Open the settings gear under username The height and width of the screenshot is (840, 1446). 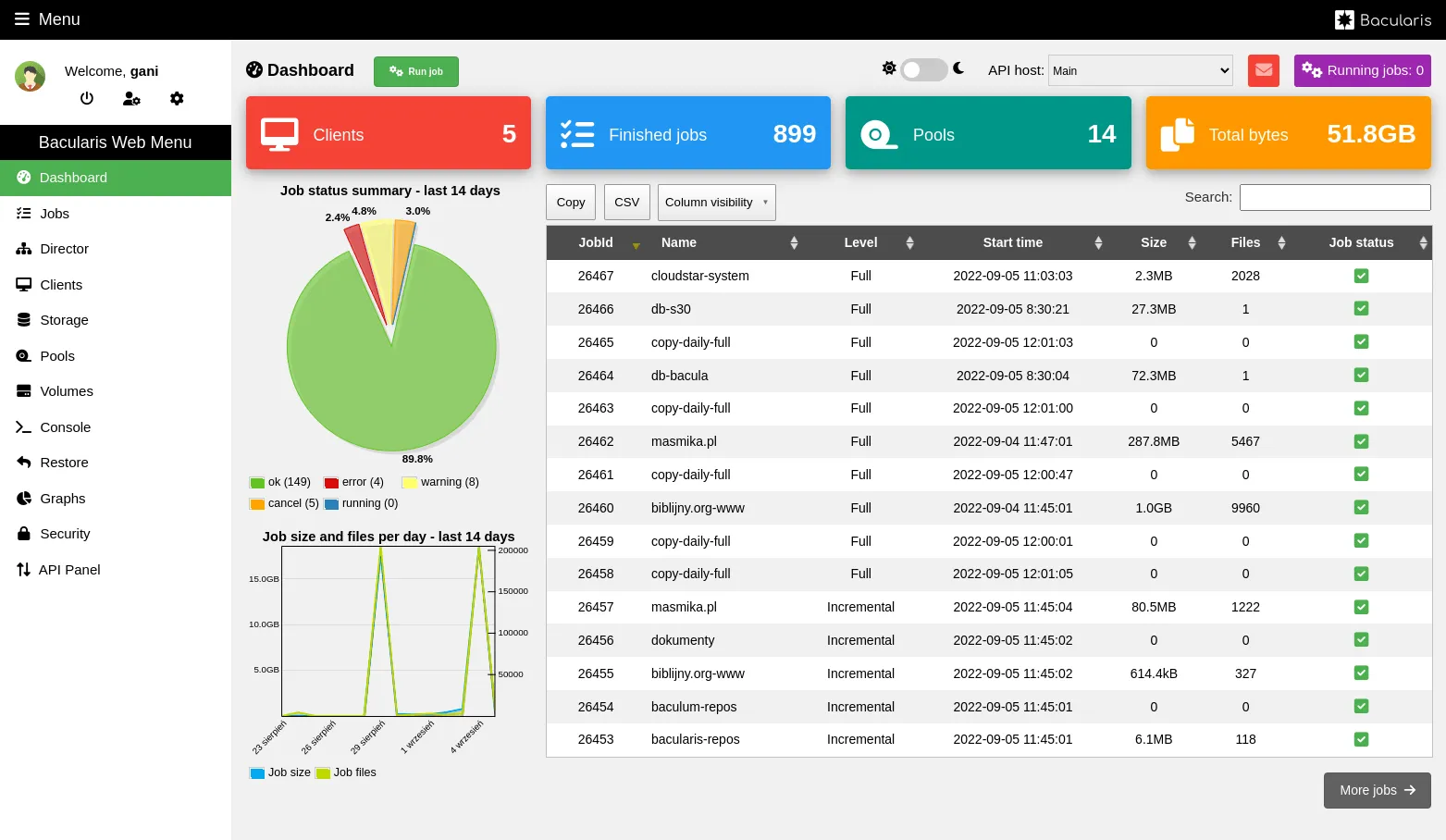coord(177,98)
